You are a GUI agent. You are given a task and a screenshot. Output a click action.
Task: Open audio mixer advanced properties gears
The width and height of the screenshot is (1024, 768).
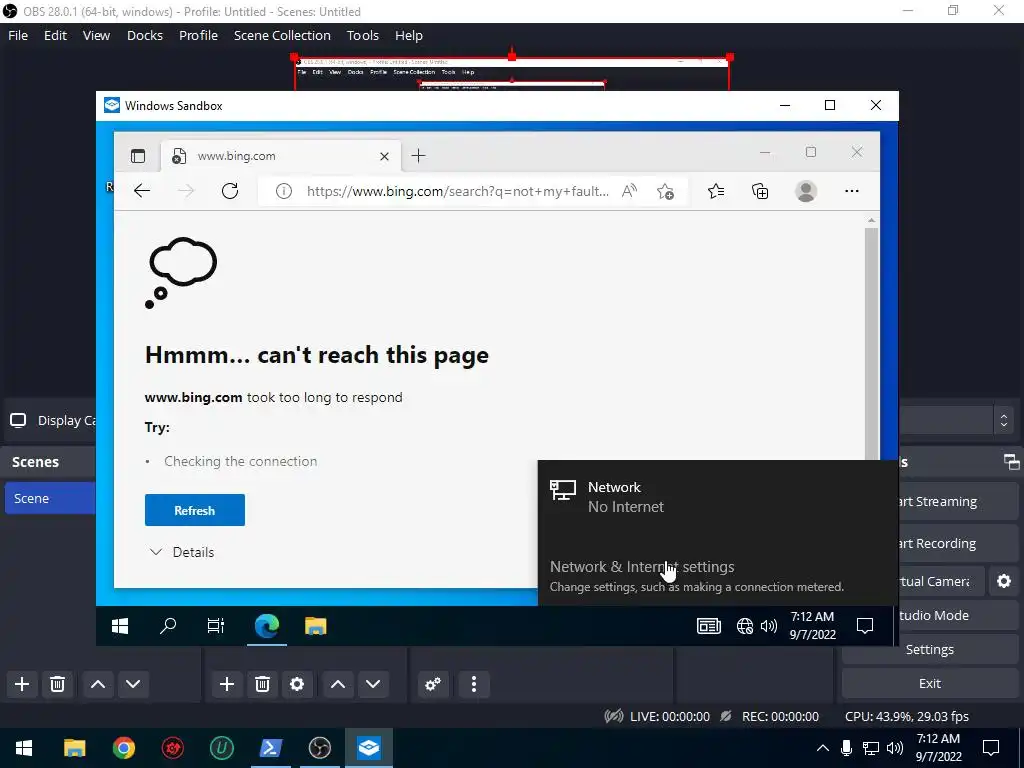click(433, 684)
